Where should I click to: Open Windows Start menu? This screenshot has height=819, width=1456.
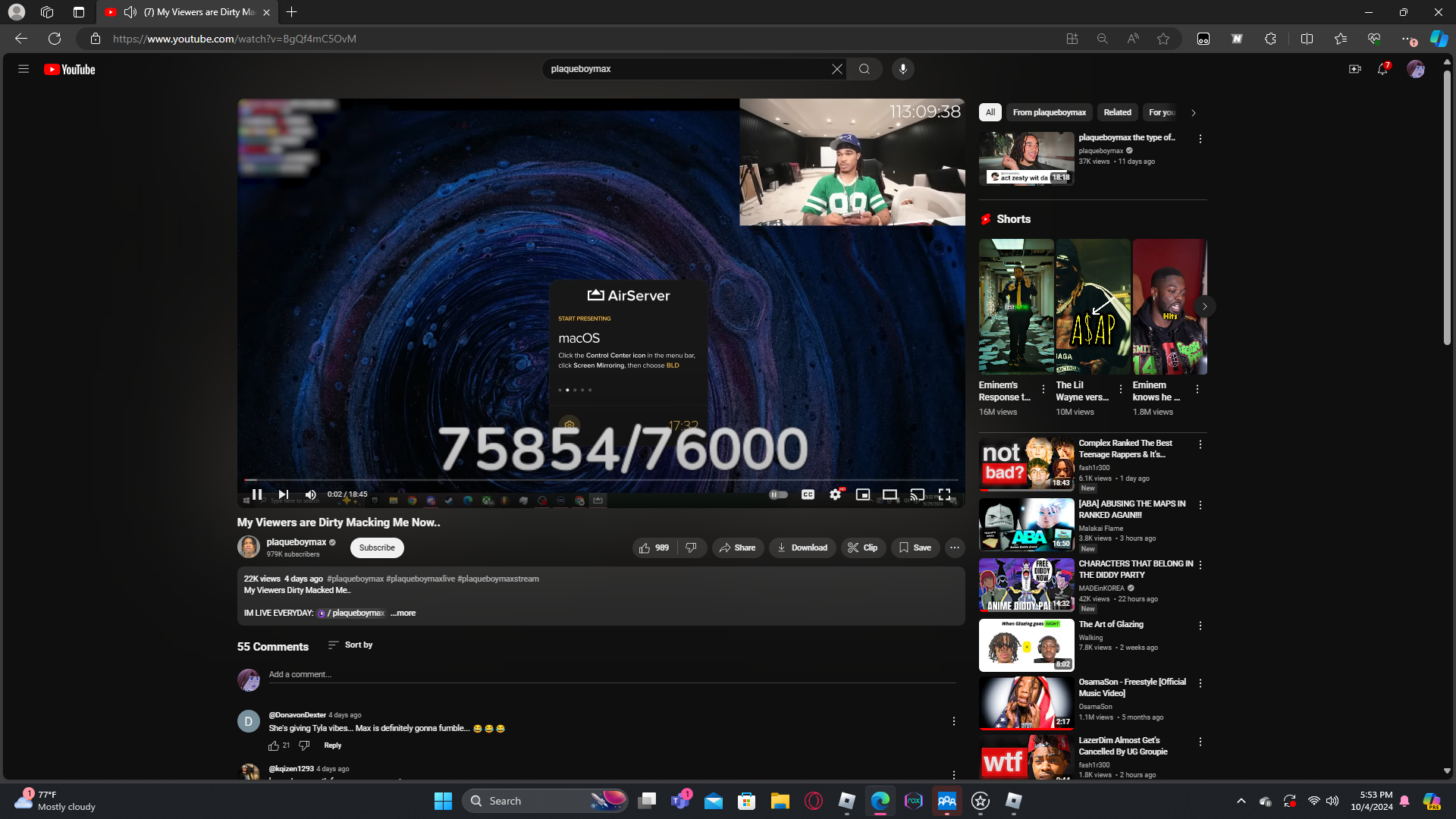coord(443,801)
